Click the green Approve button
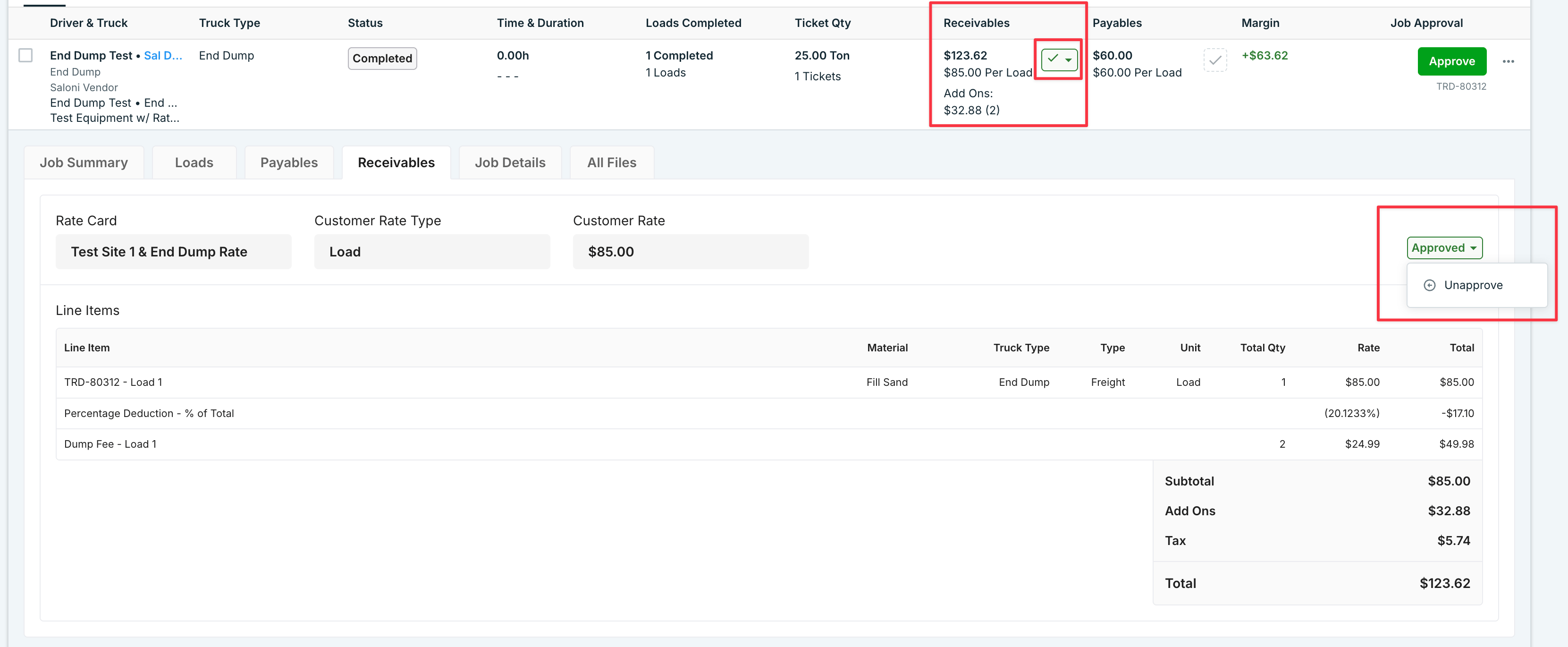Viewport: 1568px width, 647px height. 1451,61
